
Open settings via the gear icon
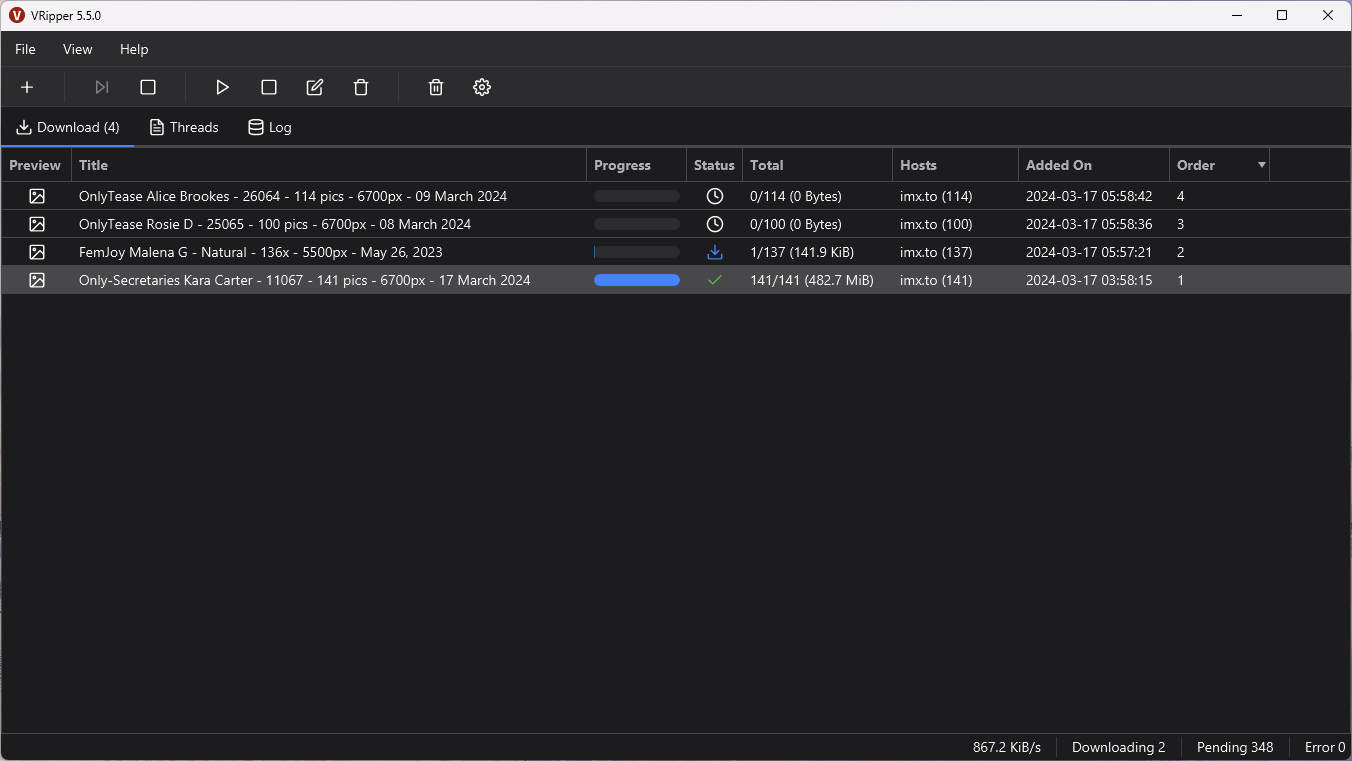point(482,87)
